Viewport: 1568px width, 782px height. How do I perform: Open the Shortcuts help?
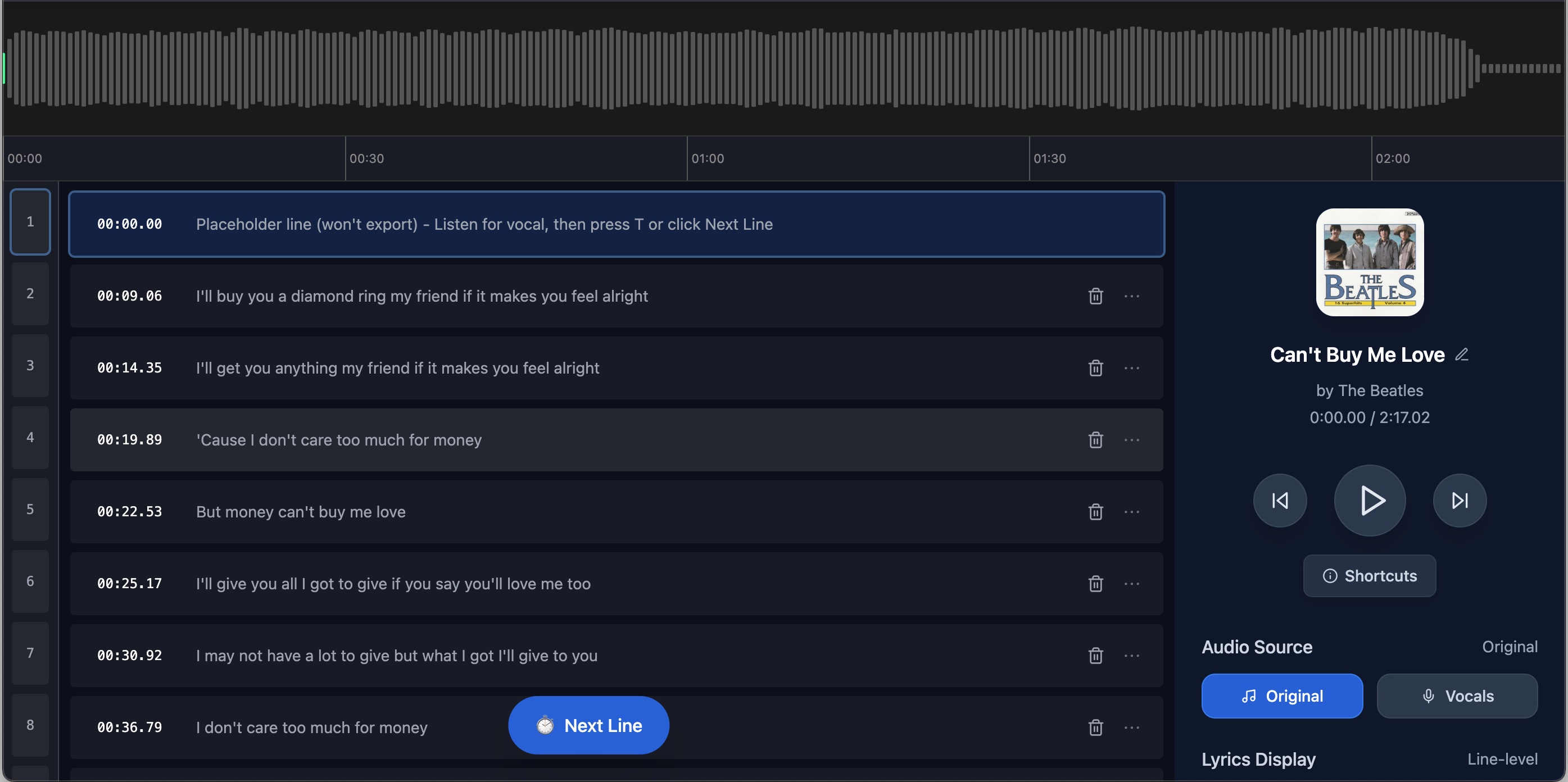coord(1369,576)
